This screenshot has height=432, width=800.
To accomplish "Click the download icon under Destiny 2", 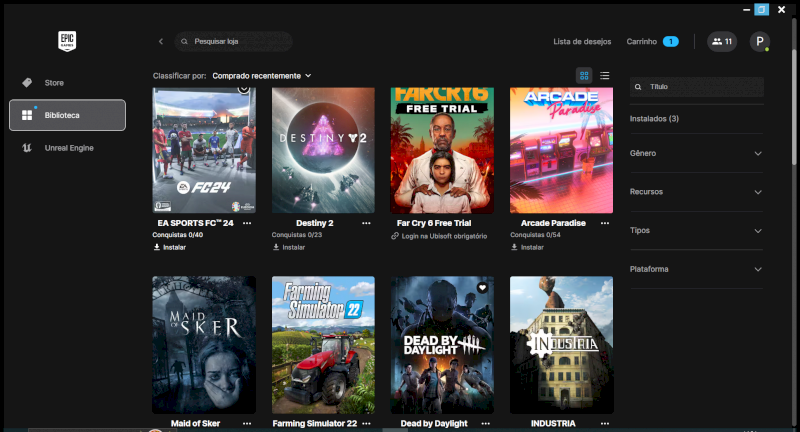I will click(276, 247).
